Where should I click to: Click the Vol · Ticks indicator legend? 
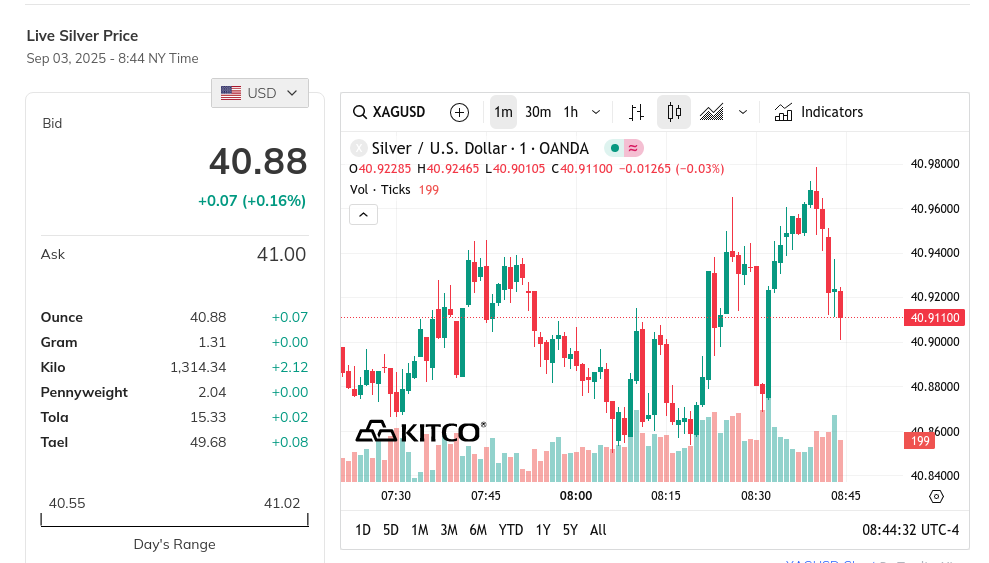tap(380, 190)
